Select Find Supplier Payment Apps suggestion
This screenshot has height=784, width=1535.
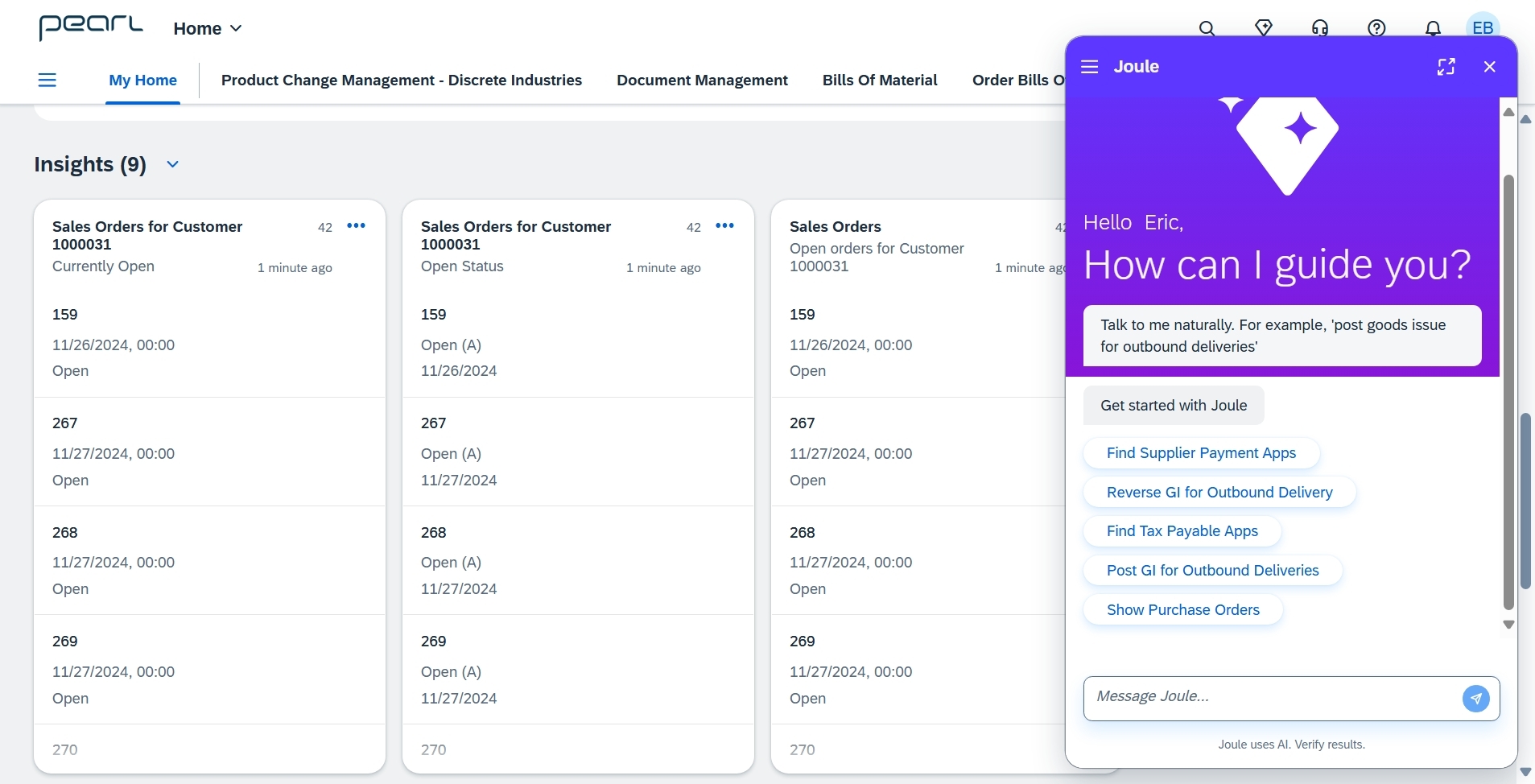click(1201, 453)
